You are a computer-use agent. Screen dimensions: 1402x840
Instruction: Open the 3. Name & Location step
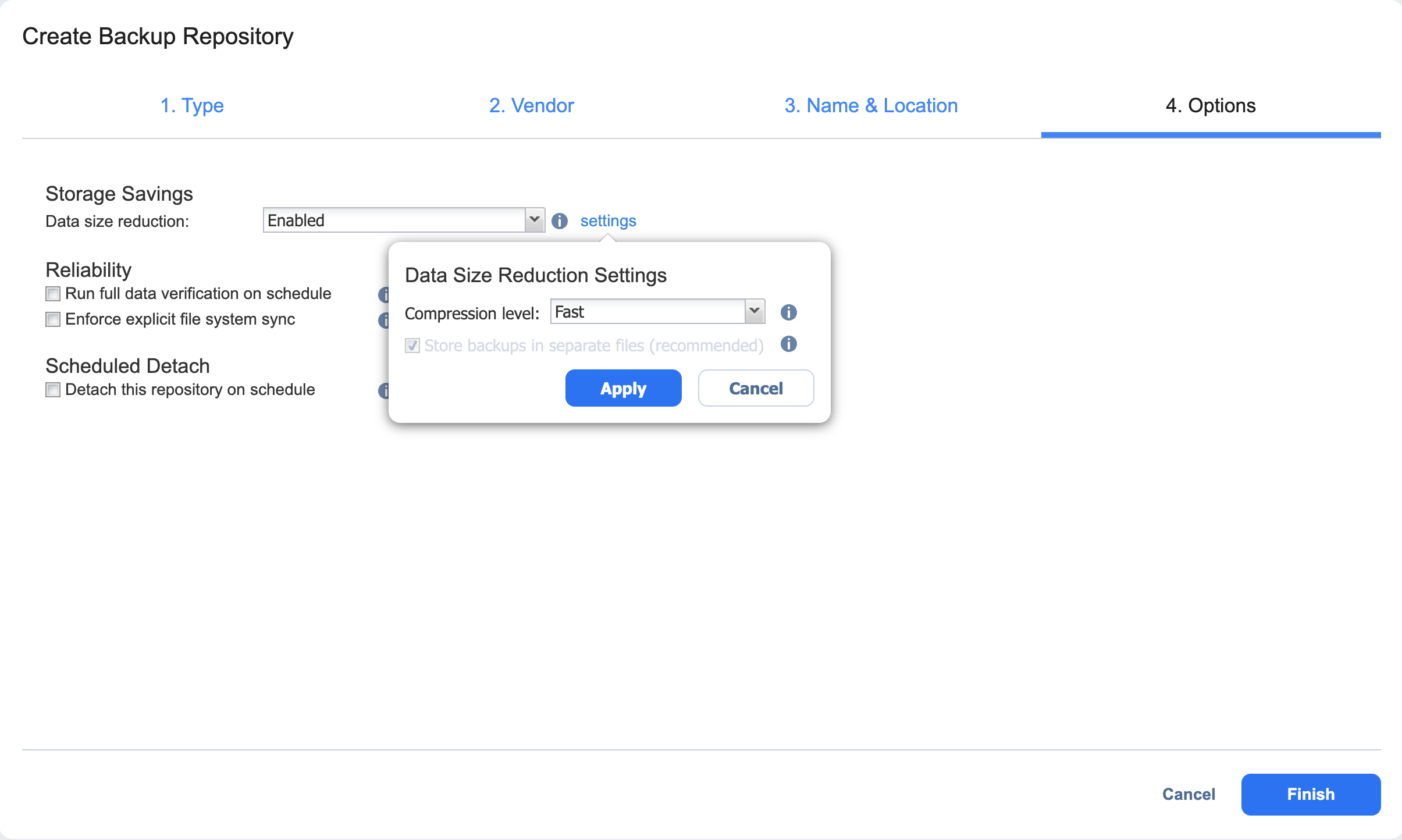point(871,105)
